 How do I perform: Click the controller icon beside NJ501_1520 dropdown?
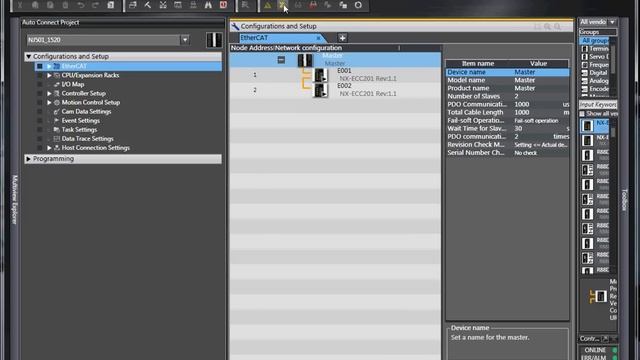pos(214,40)
